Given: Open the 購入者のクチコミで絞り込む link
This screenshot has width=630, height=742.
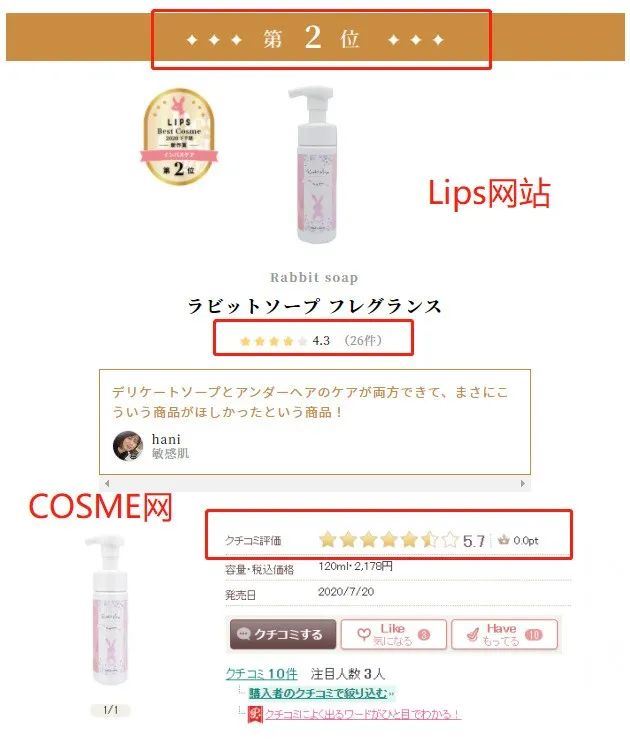Looking at the screenshot, I should pos(318,693).
